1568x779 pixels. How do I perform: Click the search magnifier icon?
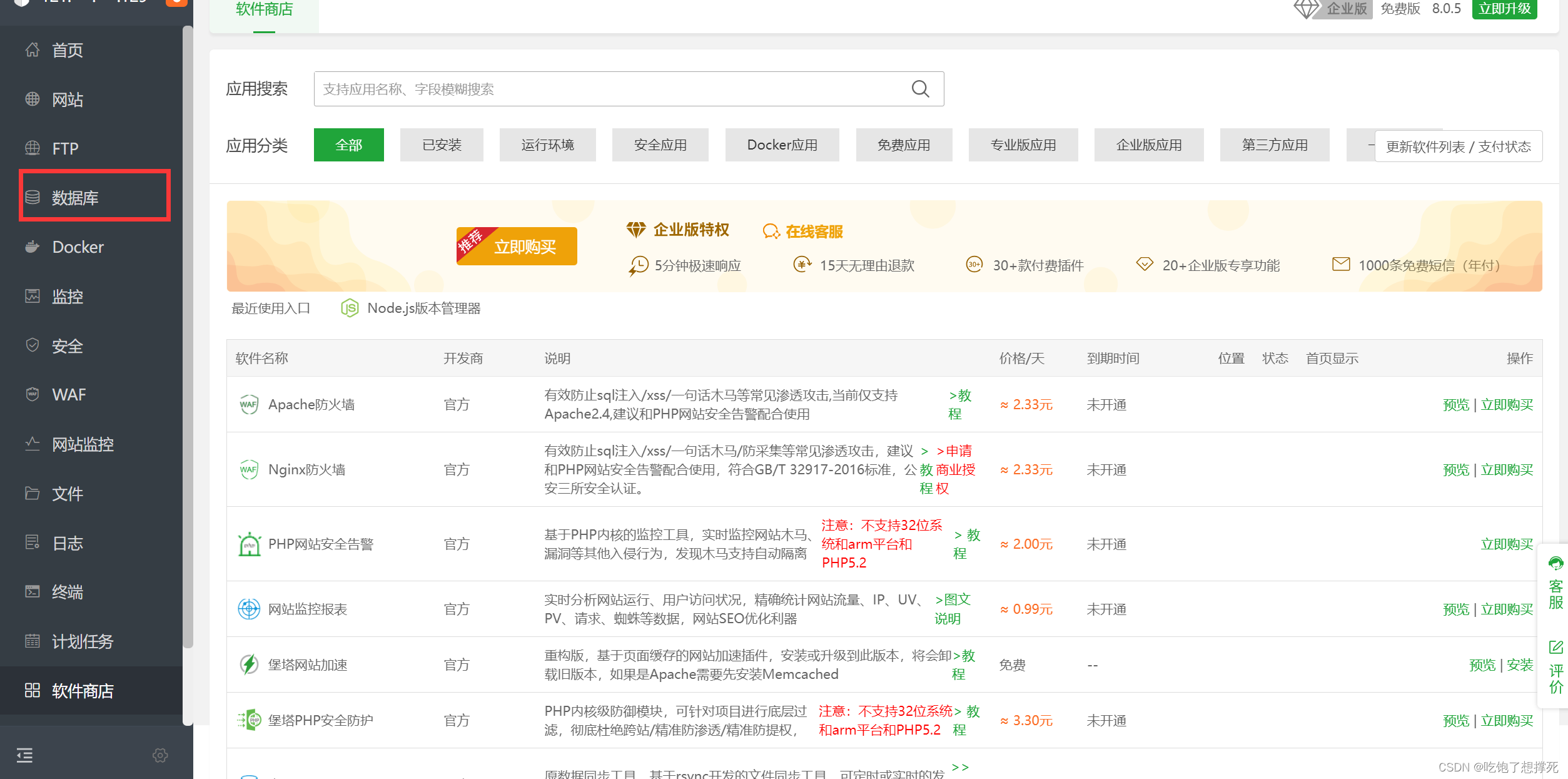tap(919, 89)
